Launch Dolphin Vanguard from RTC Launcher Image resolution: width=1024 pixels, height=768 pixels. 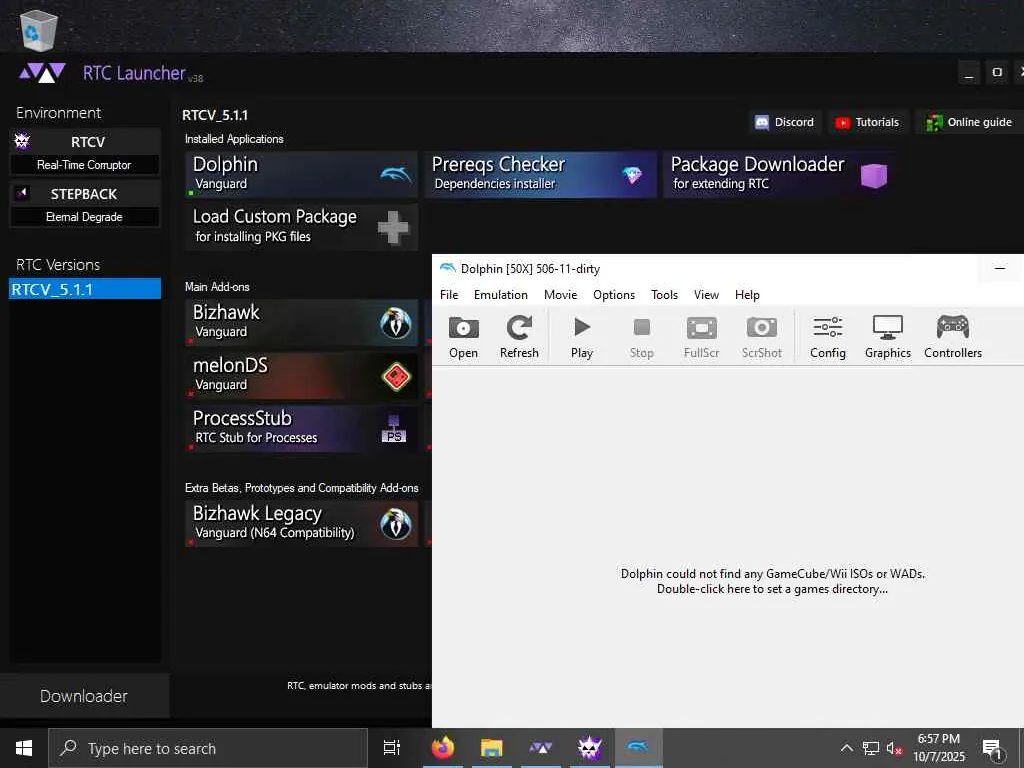[301, 174]
